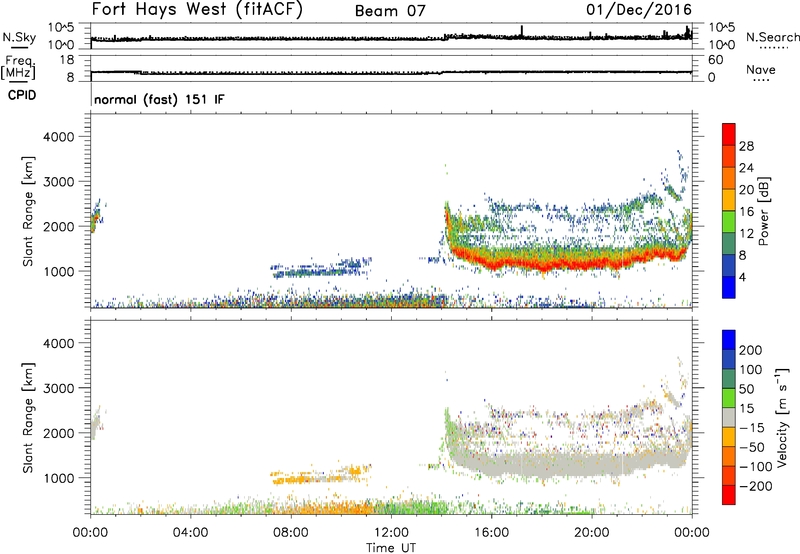
Task: Click the "Power [dB]" colorbar title
Action: click(x=763, y=211)
